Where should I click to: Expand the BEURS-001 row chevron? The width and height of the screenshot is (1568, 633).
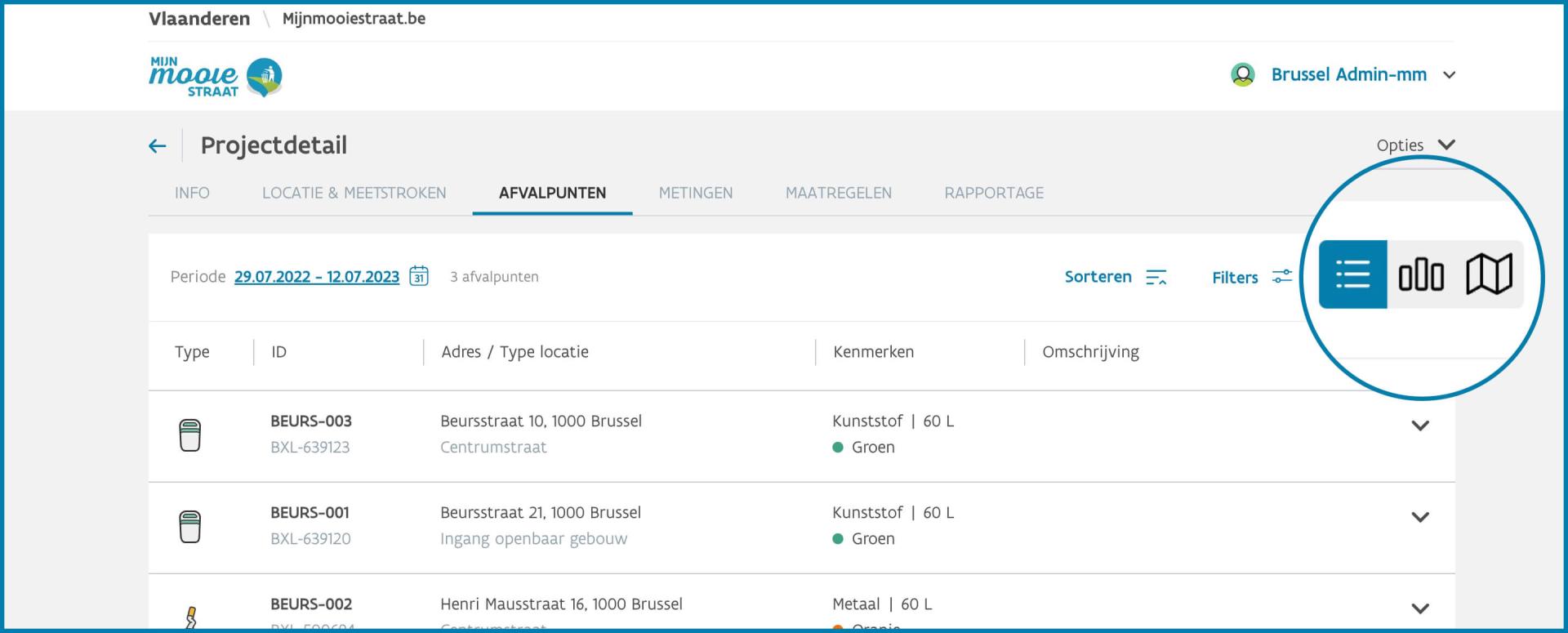[x=1420, y=517]
